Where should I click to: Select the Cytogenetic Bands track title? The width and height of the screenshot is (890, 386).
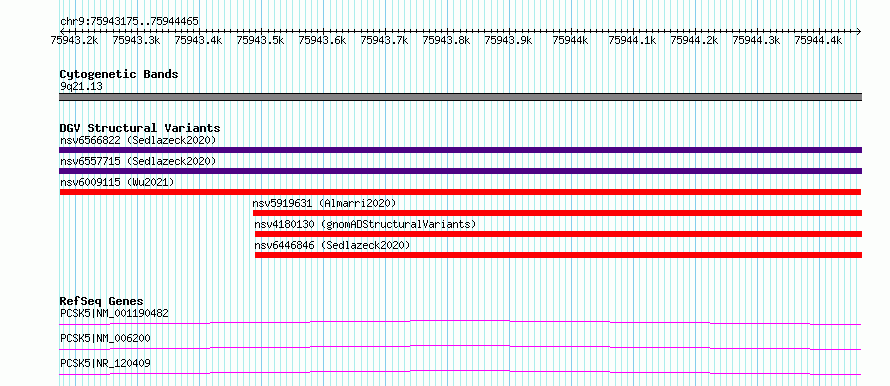[x=119, y=74]
